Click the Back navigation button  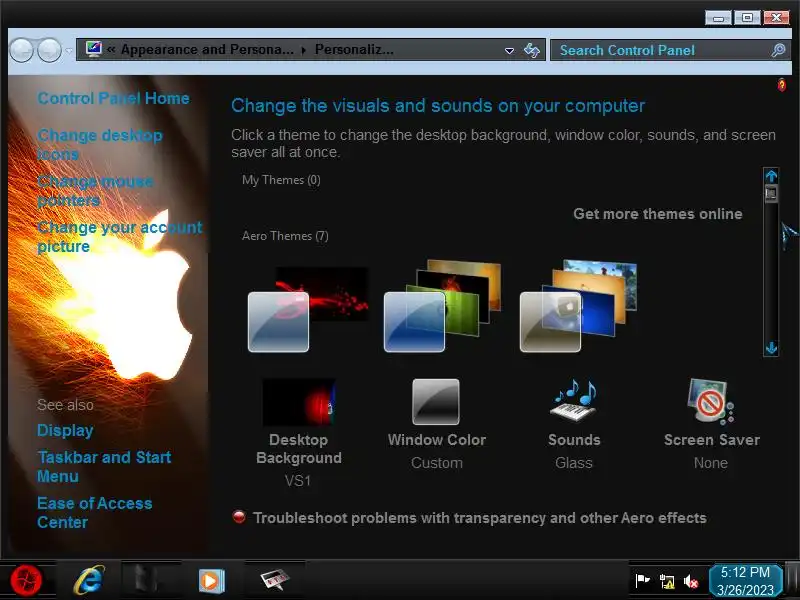21,51
